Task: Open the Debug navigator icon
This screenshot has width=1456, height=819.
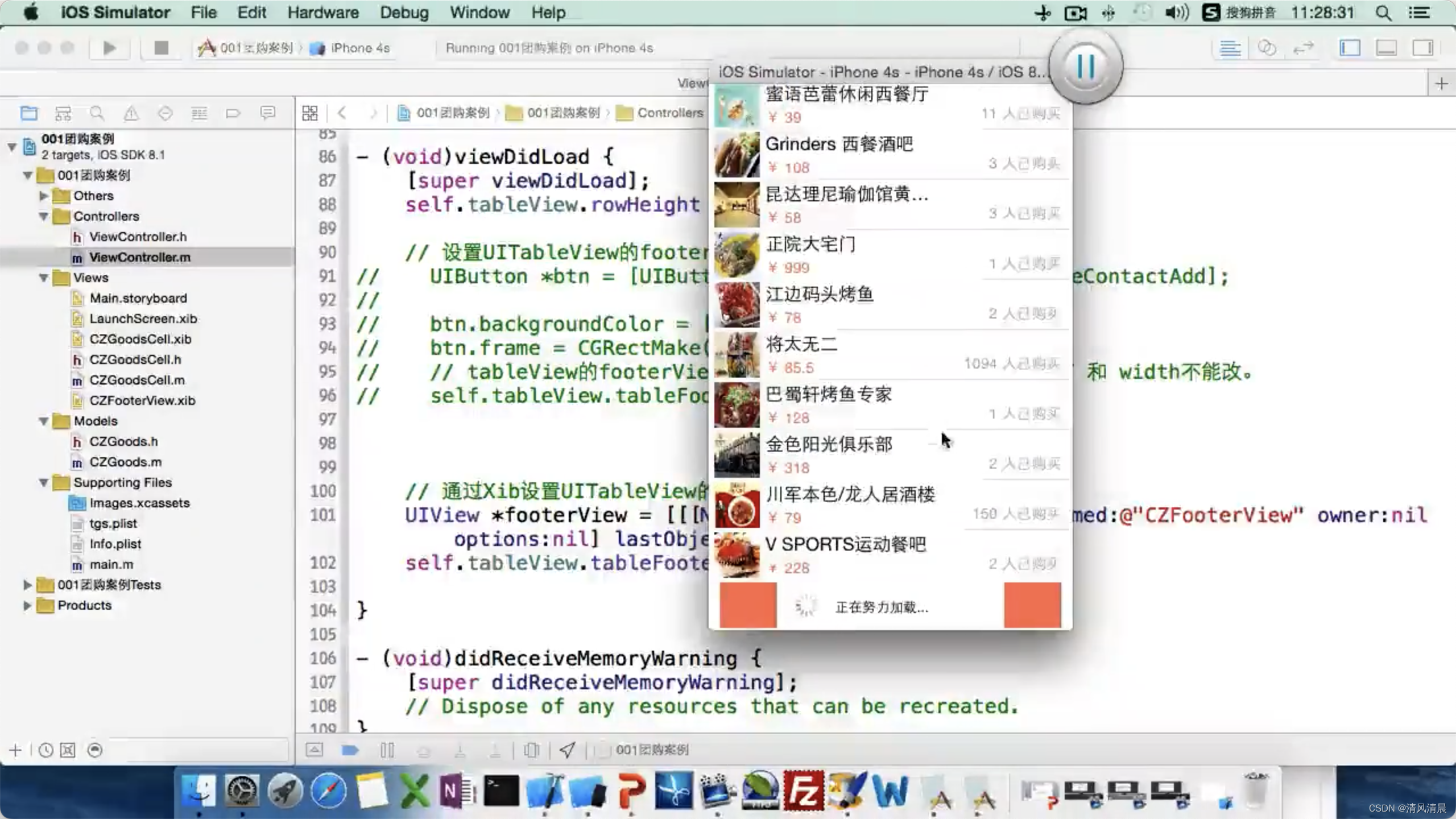Action: pos(199,113)
